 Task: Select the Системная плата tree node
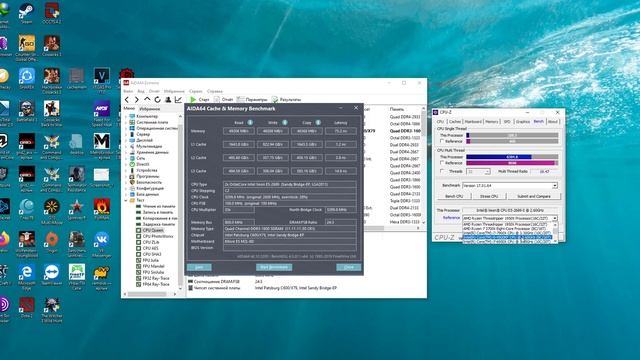point(149,122)
